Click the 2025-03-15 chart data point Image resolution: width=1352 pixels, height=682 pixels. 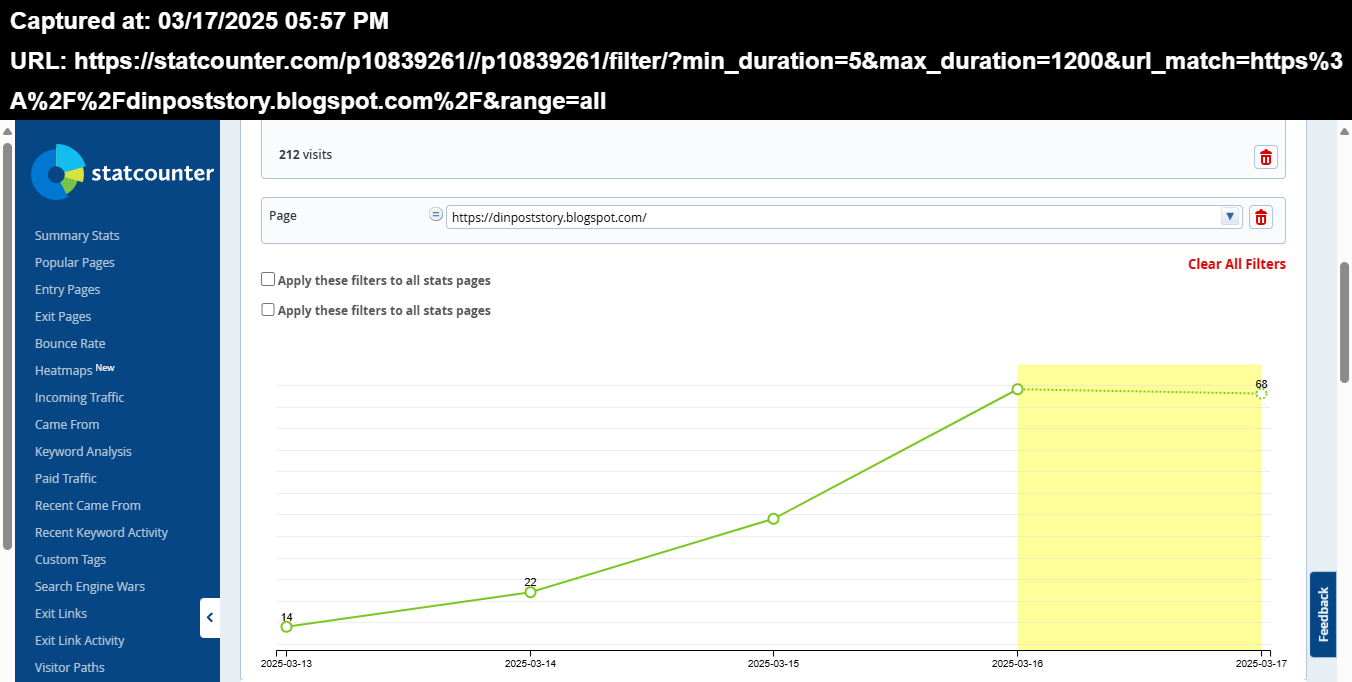click(773, 519)
